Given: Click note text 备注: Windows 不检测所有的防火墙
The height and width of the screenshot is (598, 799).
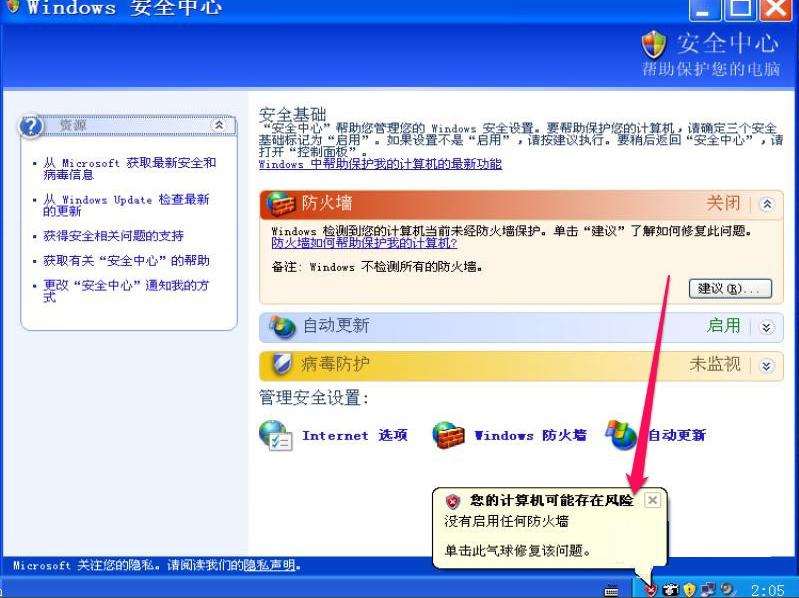Looking at the screenshot, I should pyautogui.click(x=378, y=267).
